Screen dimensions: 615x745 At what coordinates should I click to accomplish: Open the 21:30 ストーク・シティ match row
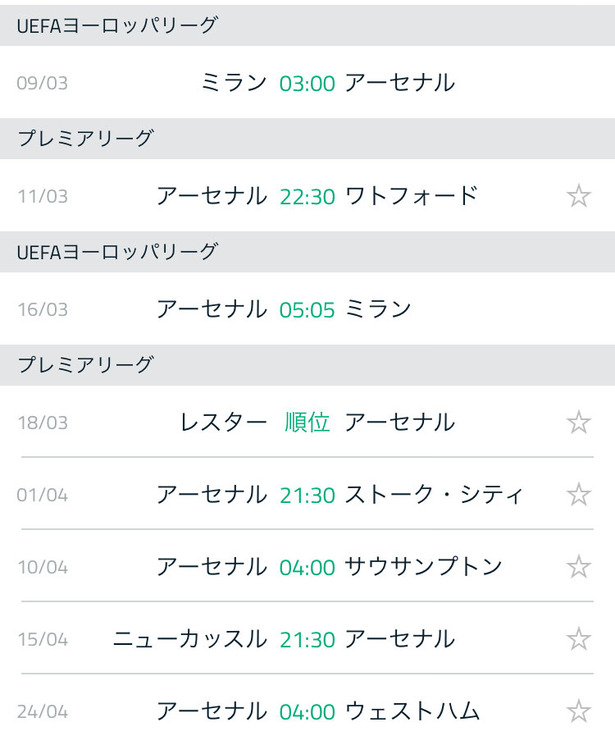(x=308, y=495)
